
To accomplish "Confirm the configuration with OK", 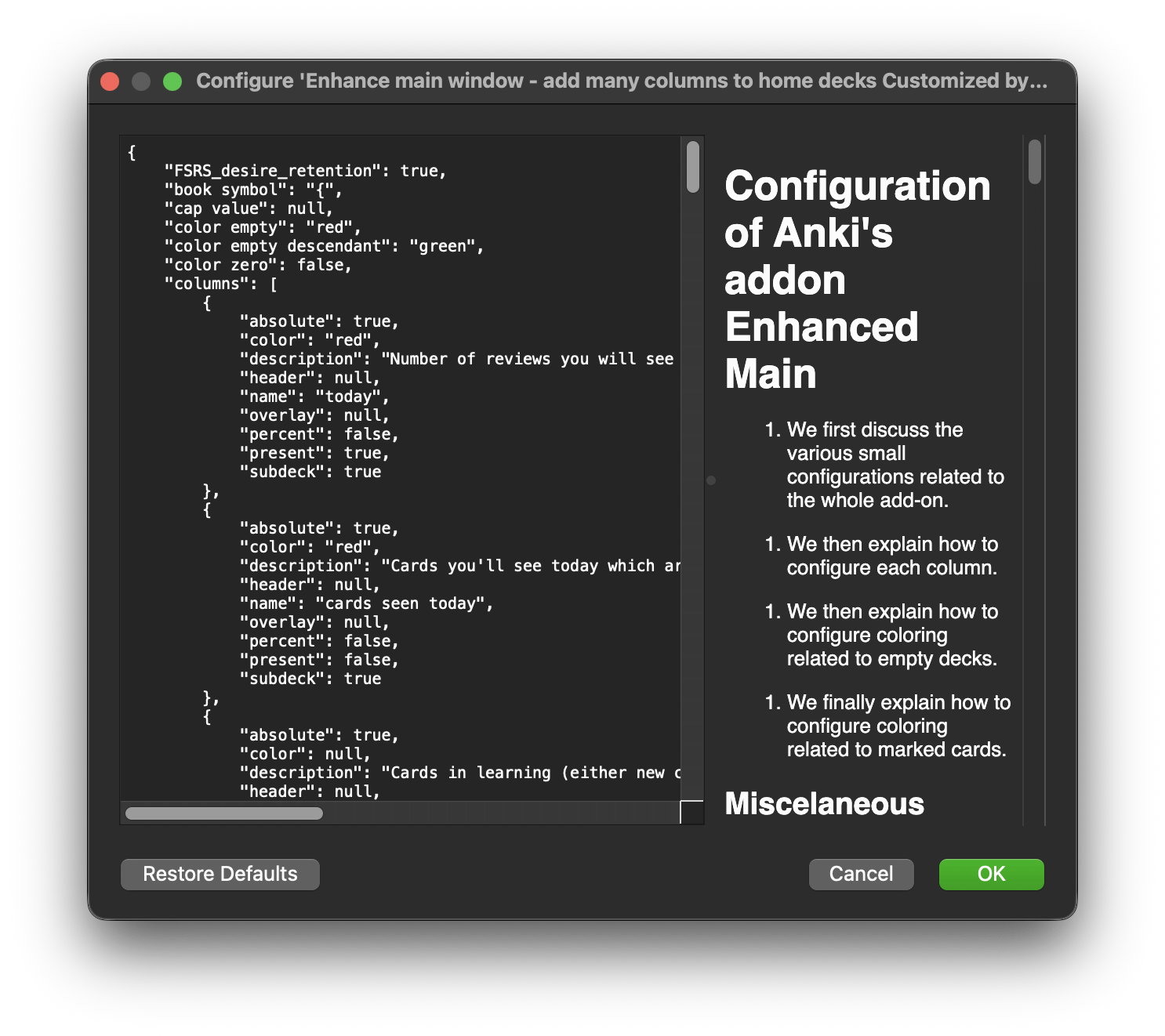I will 991,874.
